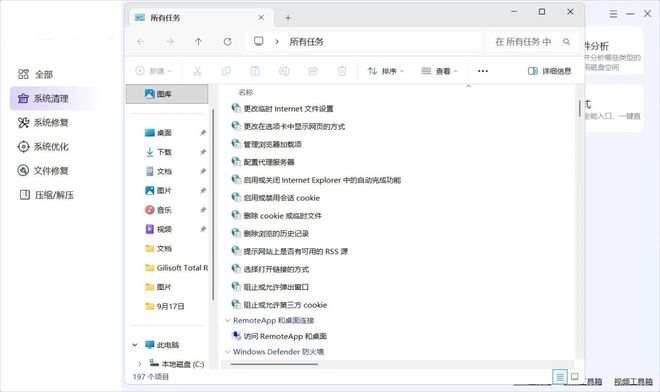Select 系统优化 in the left sidebar

43,147
